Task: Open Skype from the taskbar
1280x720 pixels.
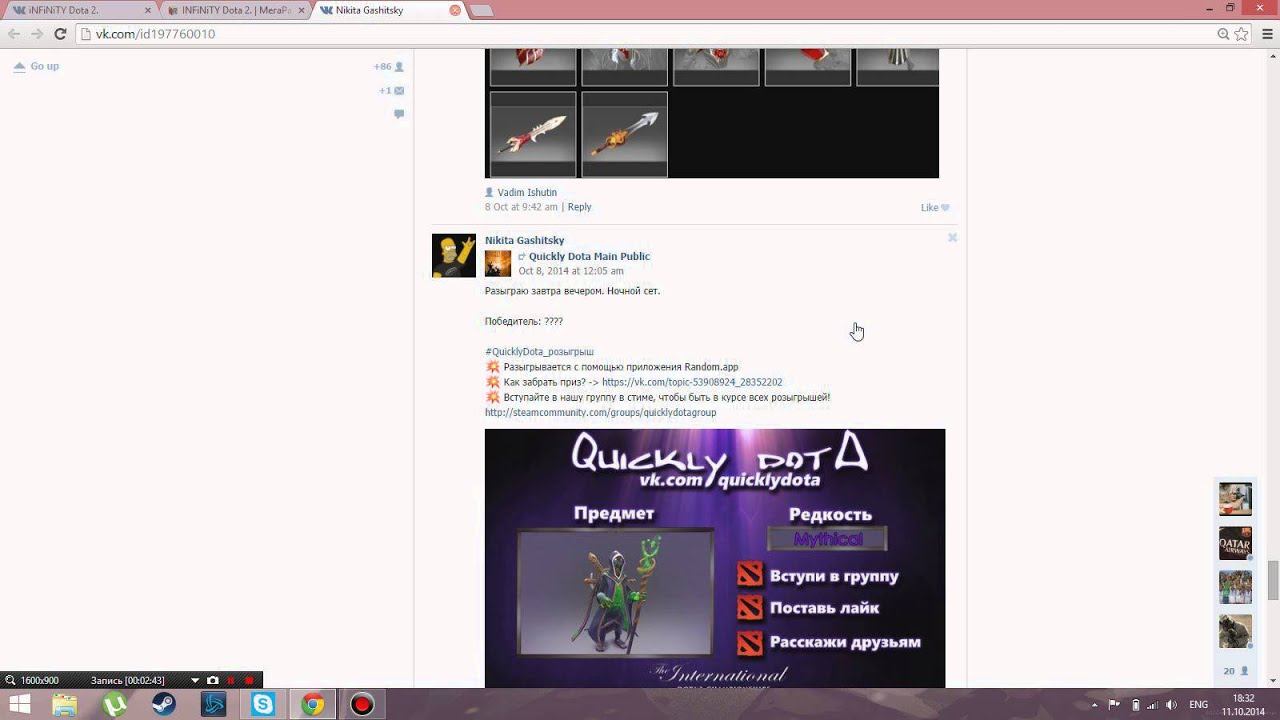Action: (263, 705)
